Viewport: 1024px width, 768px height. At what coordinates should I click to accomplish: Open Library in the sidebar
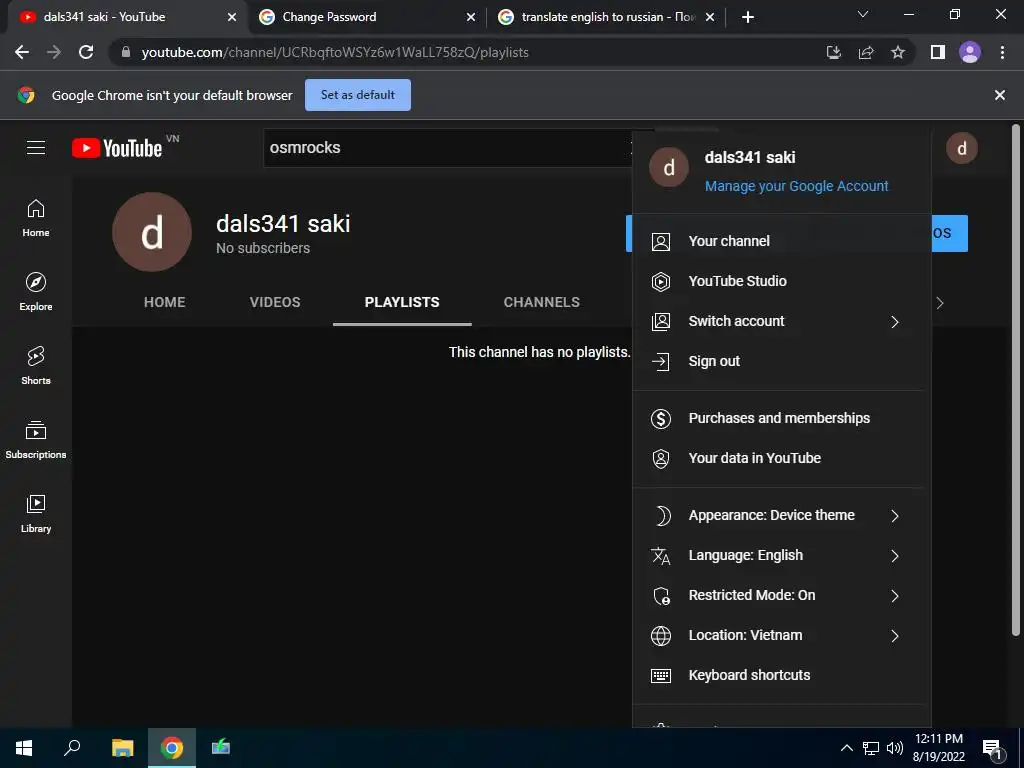tap(36, 514)
